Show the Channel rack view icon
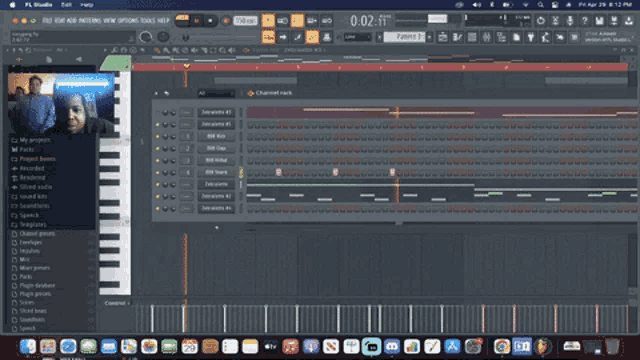The height and width of the screenshot is (360, 640). click(x=472, y=37)
